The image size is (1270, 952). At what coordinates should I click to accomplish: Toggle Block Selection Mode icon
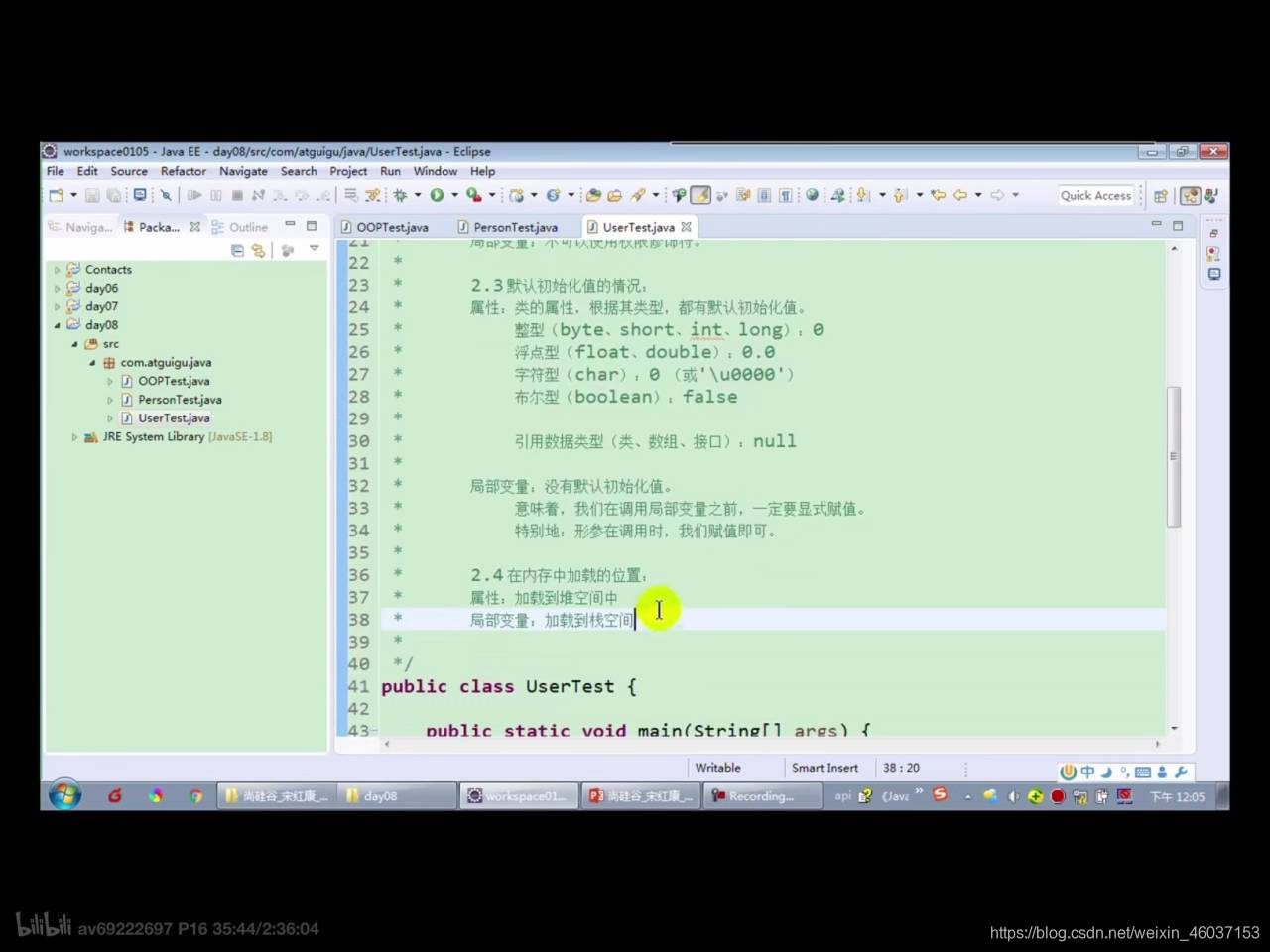[x=764, y=195]
